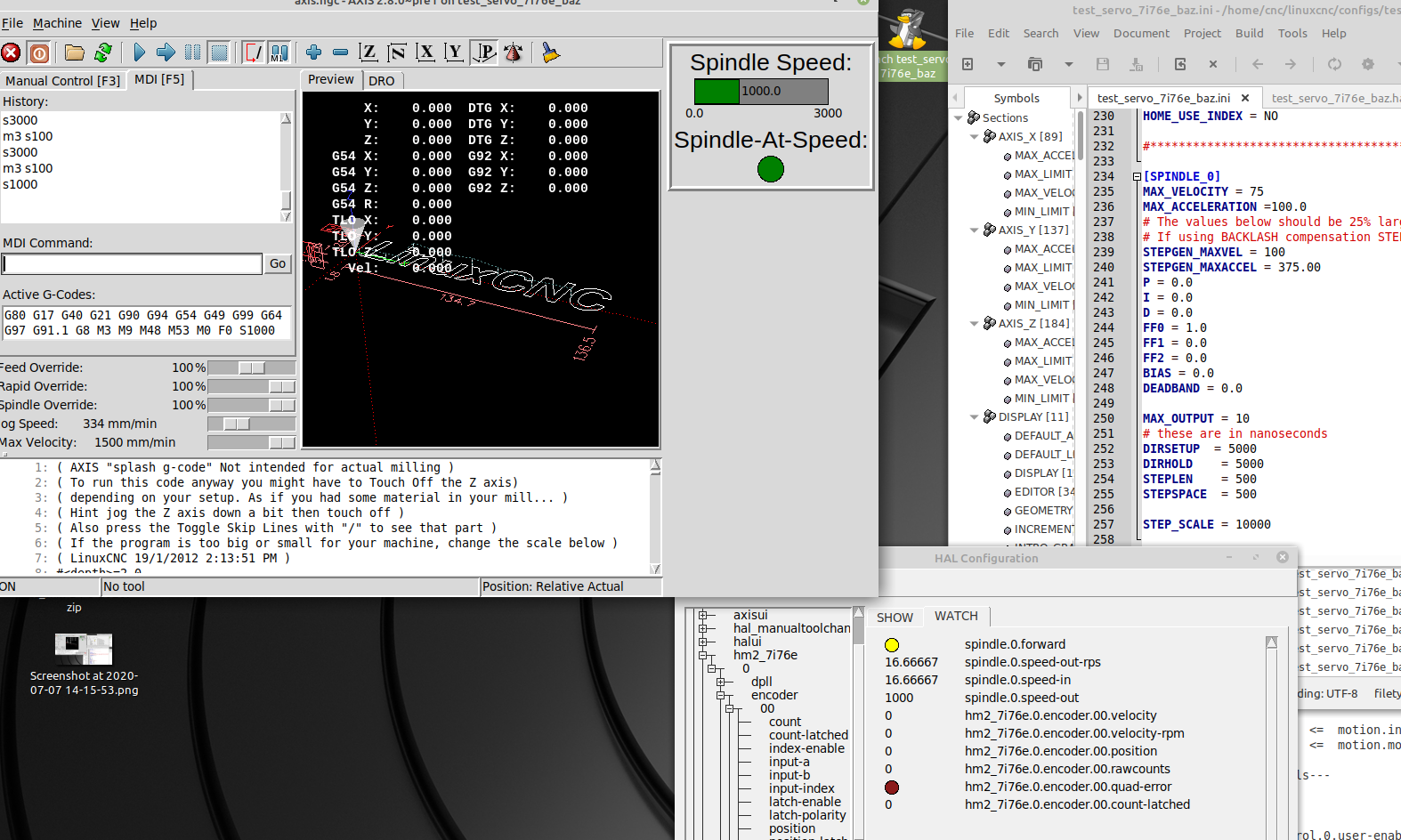Open File menu in AXIS window

[x=12, y=23]
